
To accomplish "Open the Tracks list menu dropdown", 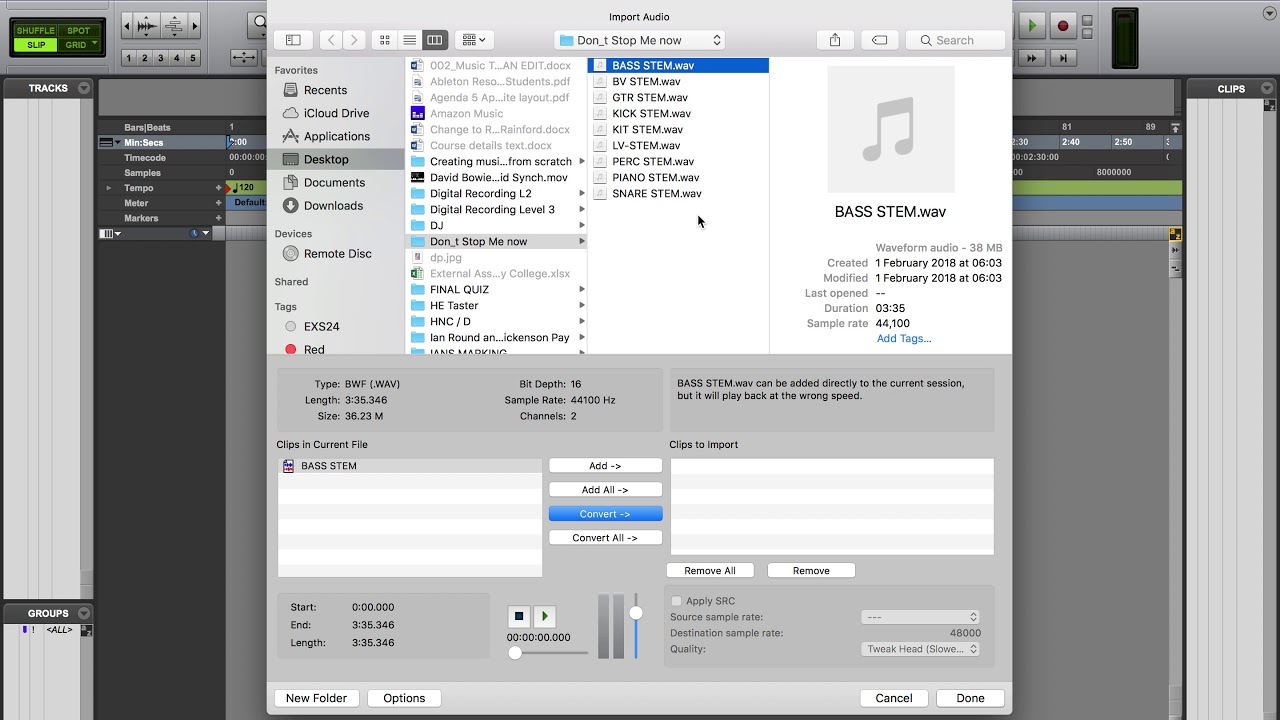I will [x=84, y=88].
